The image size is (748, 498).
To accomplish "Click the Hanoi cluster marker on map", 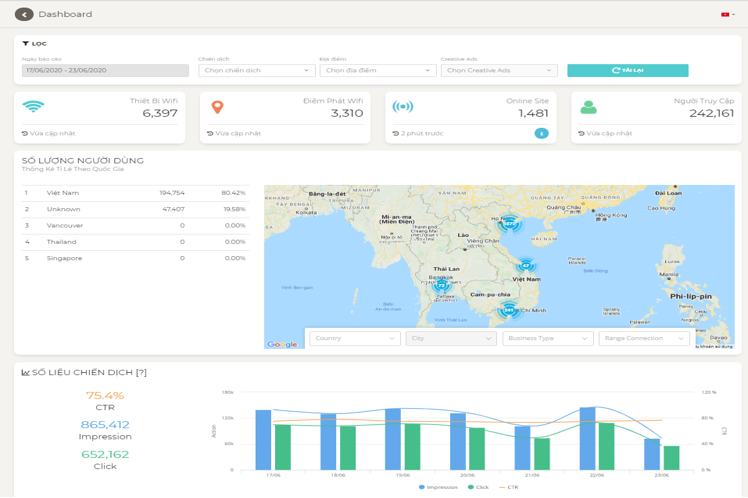I will (x=509, y=223).
